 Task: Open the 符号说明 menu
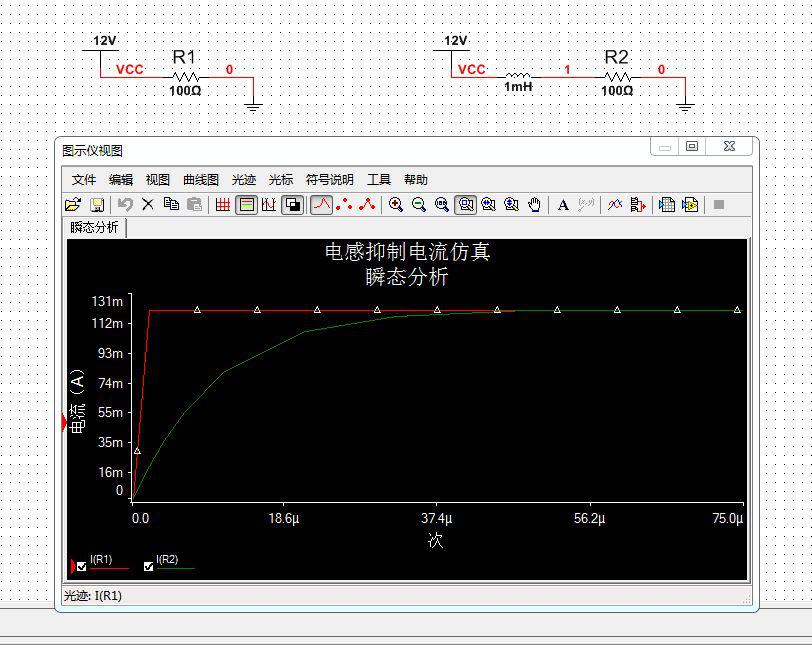click(329, 180)
